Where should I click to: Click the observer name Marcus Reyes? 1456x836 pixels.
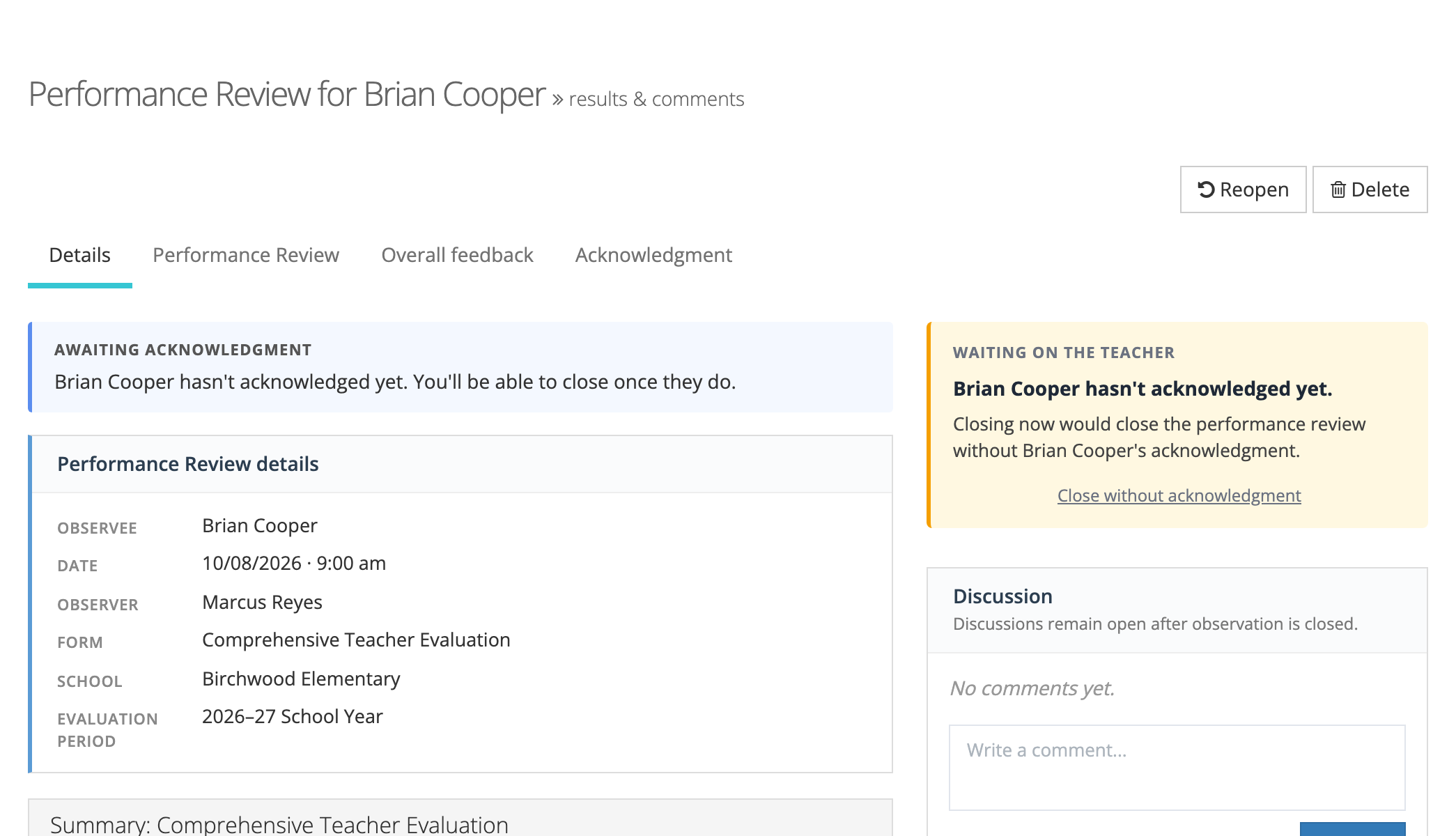tap(262, 602)
